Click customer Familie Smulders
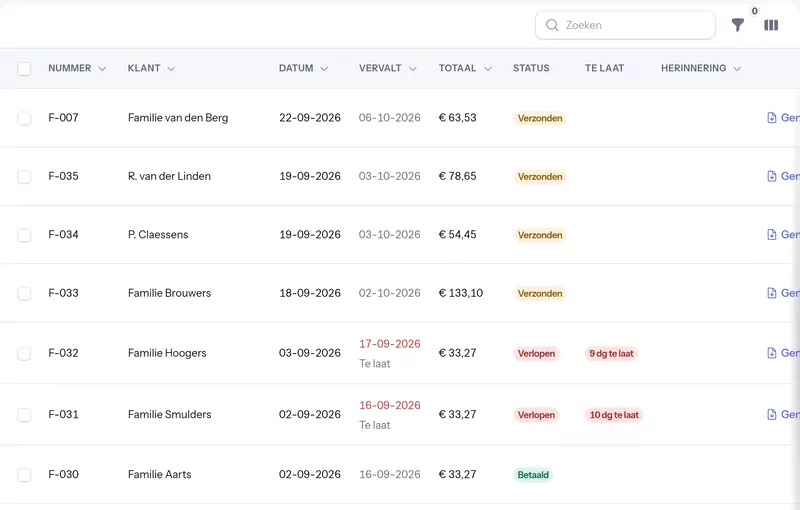 pyautogui.click(x=169, y=414)
